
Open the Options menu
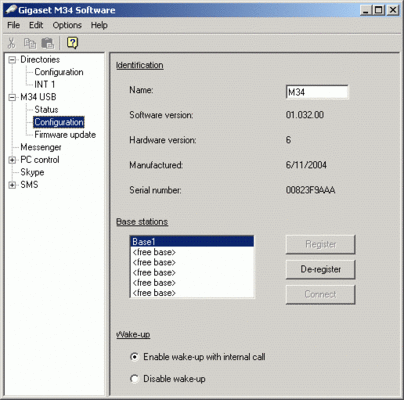coord(67,25)
